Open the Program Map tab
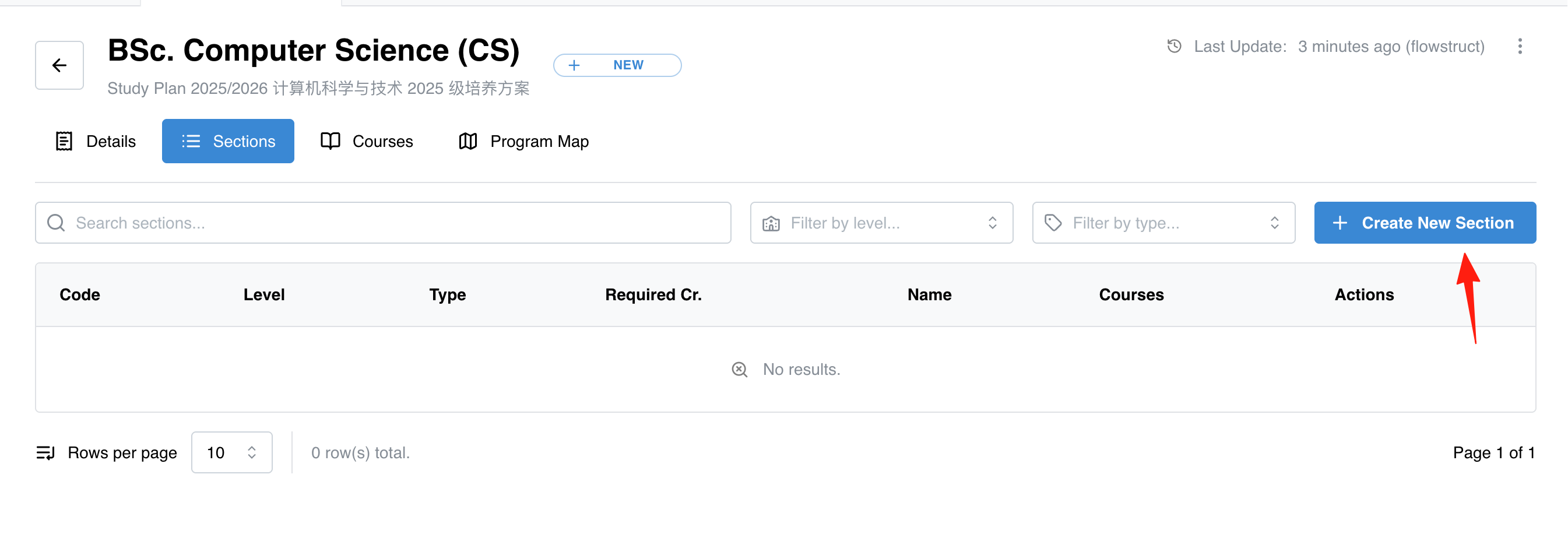Viewport: 1568px width, 541px height. 523,141
